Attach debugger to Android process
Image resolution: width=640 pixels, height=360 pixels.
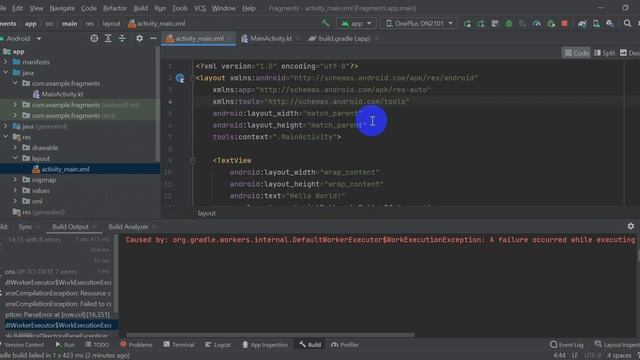click(551, 24)
